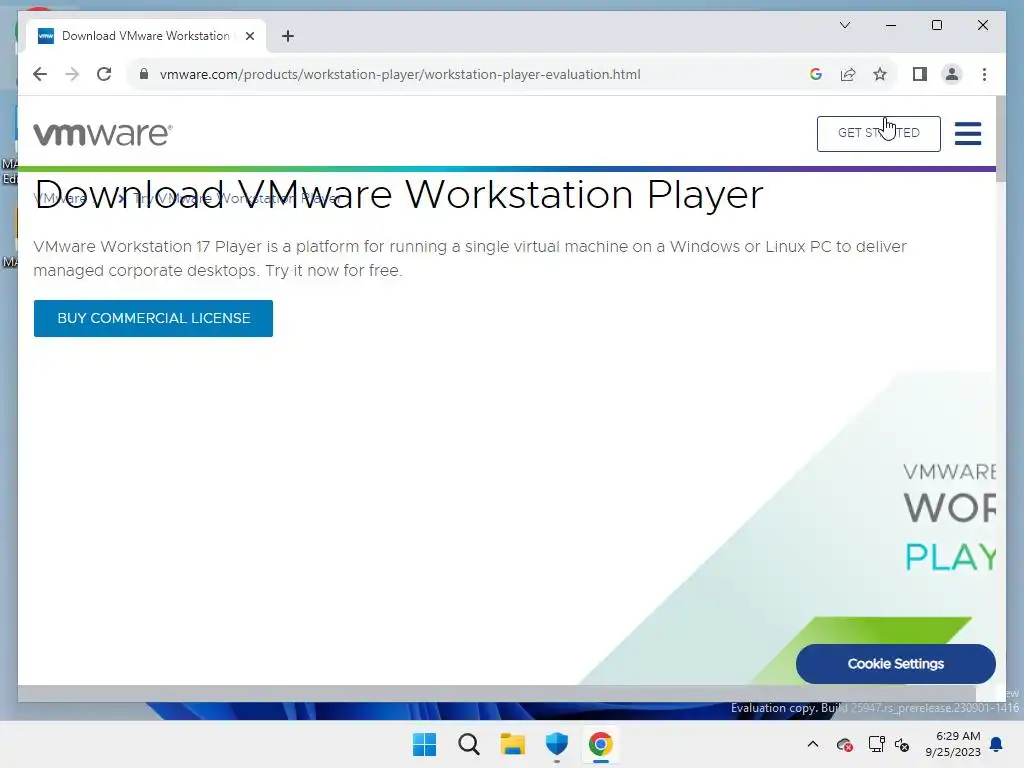
Task: Reload the VMware page
Action: [x=104, y=74]
